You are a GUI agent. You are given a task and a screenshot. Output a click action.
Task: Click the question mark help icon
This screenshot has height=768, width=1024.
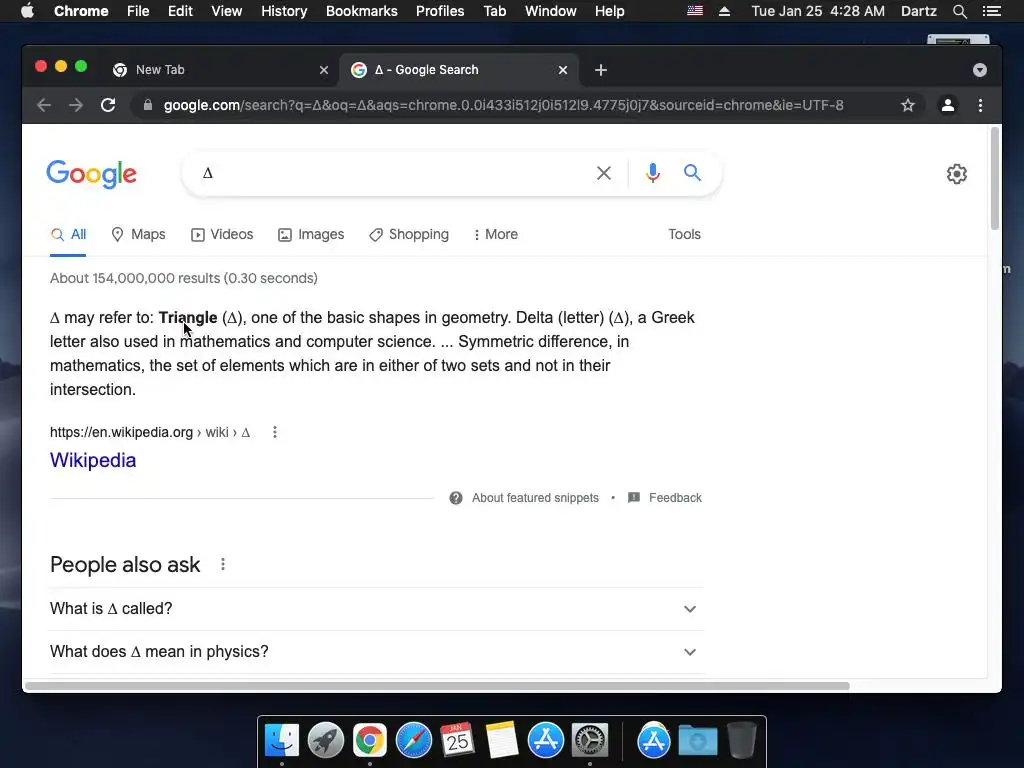pos(456,498)
